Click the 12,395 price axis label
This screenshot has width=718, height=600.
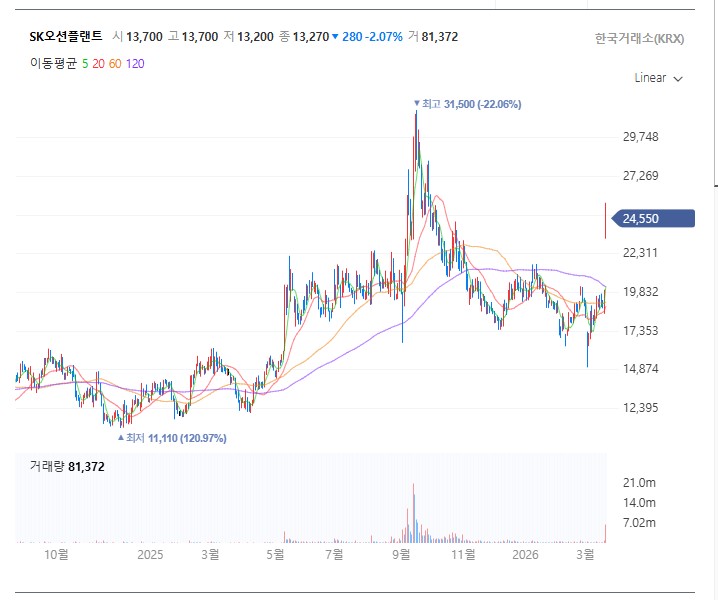[640, 408]
